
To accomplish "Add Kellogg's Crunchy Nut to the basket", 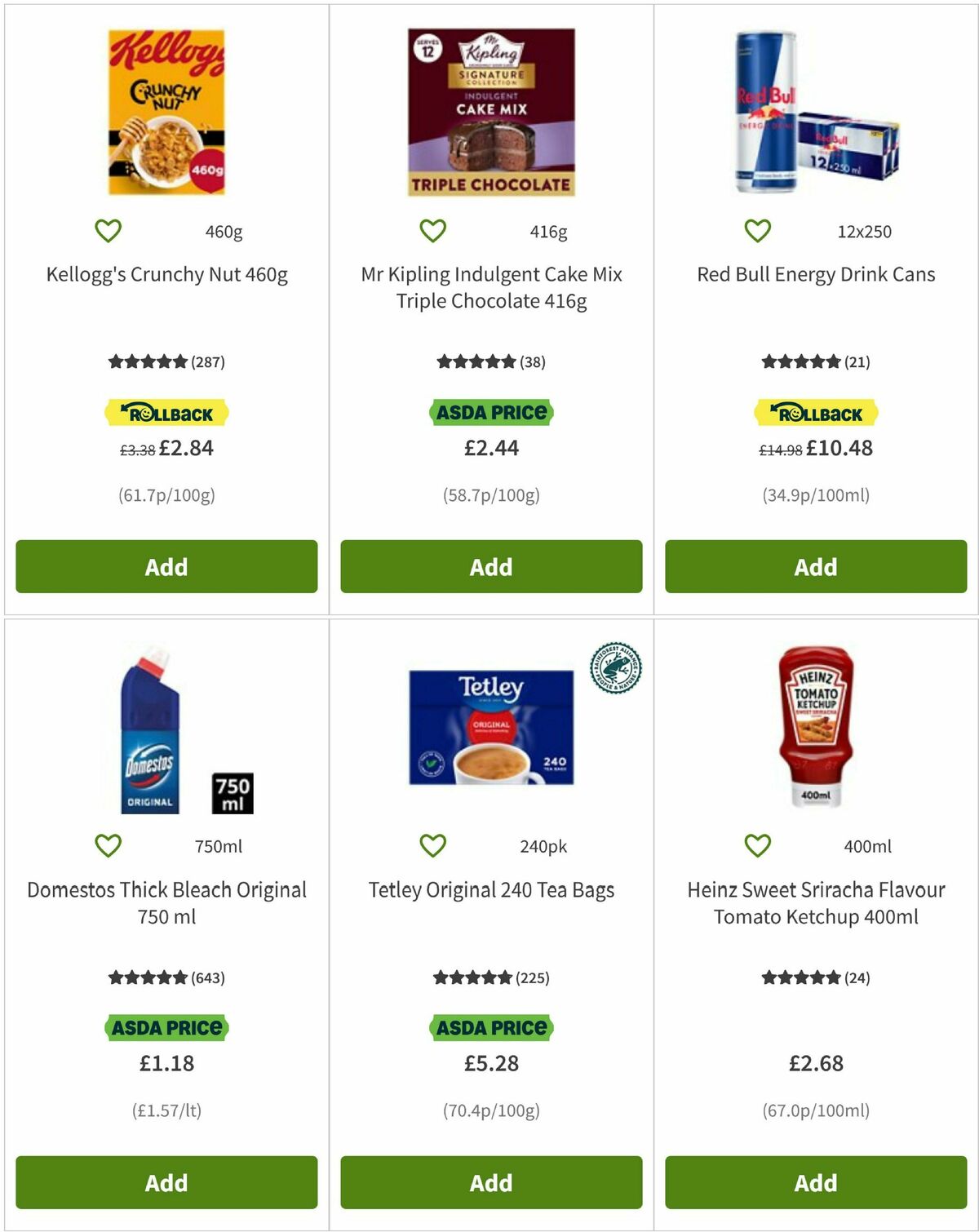I will click(166, 566).
